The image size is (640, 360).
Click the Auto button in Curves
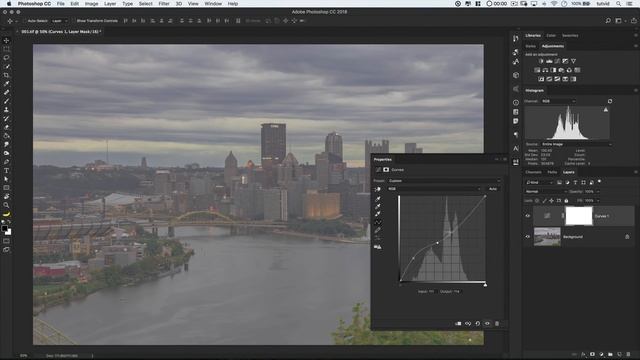point(493,189)
